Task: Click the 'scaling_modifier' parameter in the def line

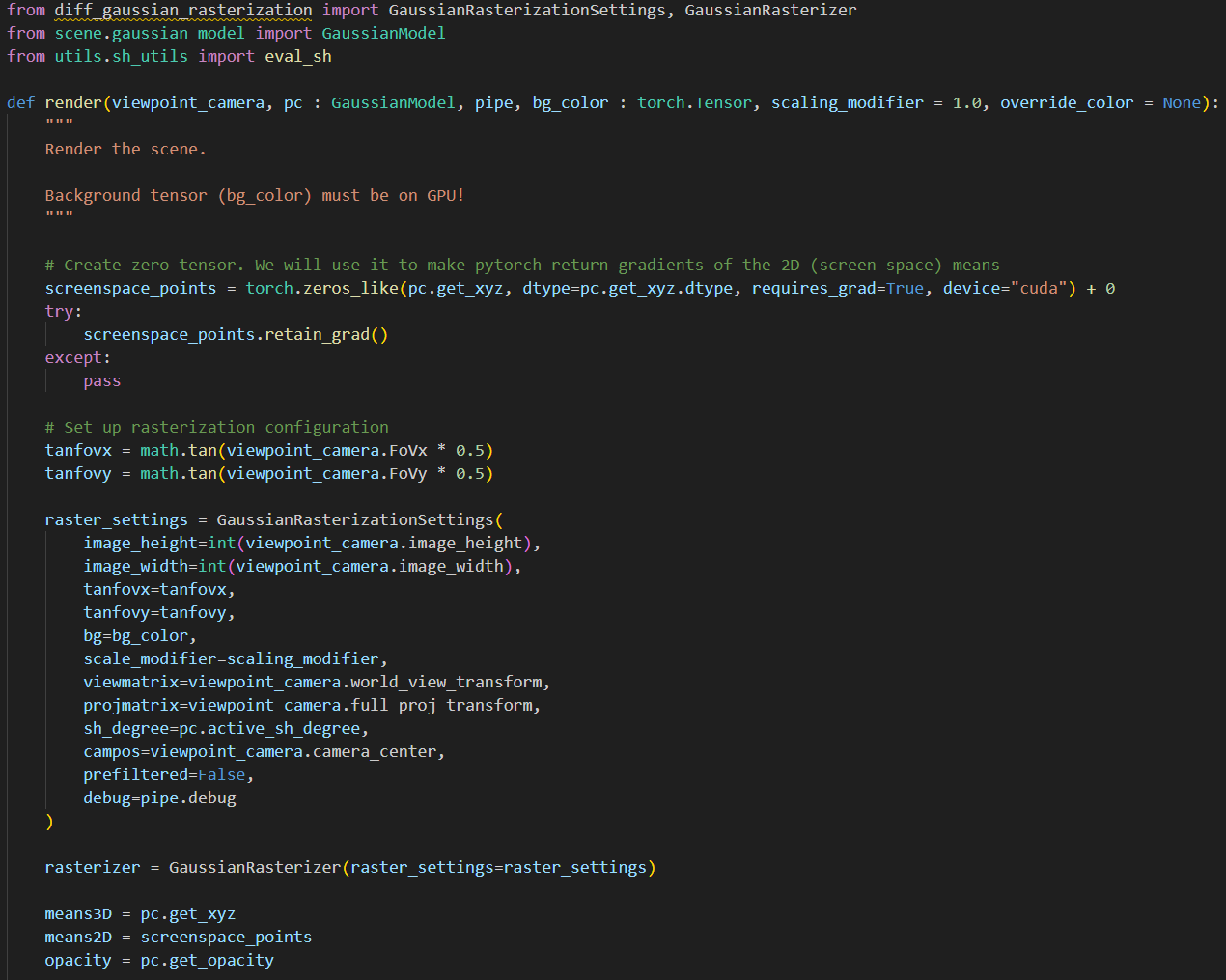Action: coord(848,103)
